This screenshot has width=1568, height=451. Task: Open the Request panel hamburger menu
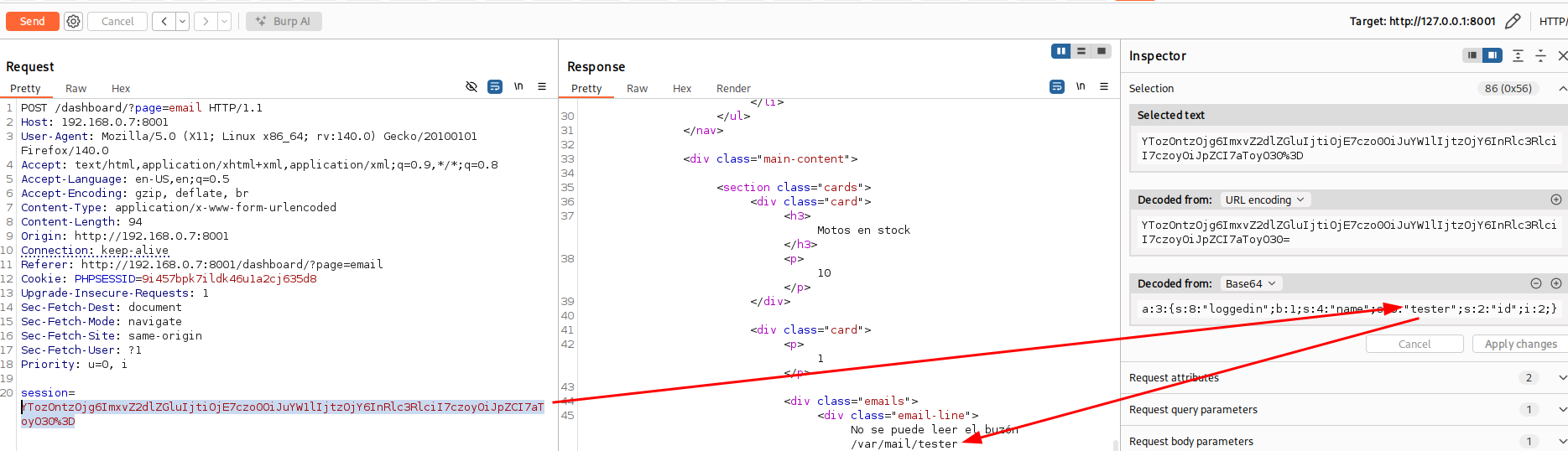[542, 86]
